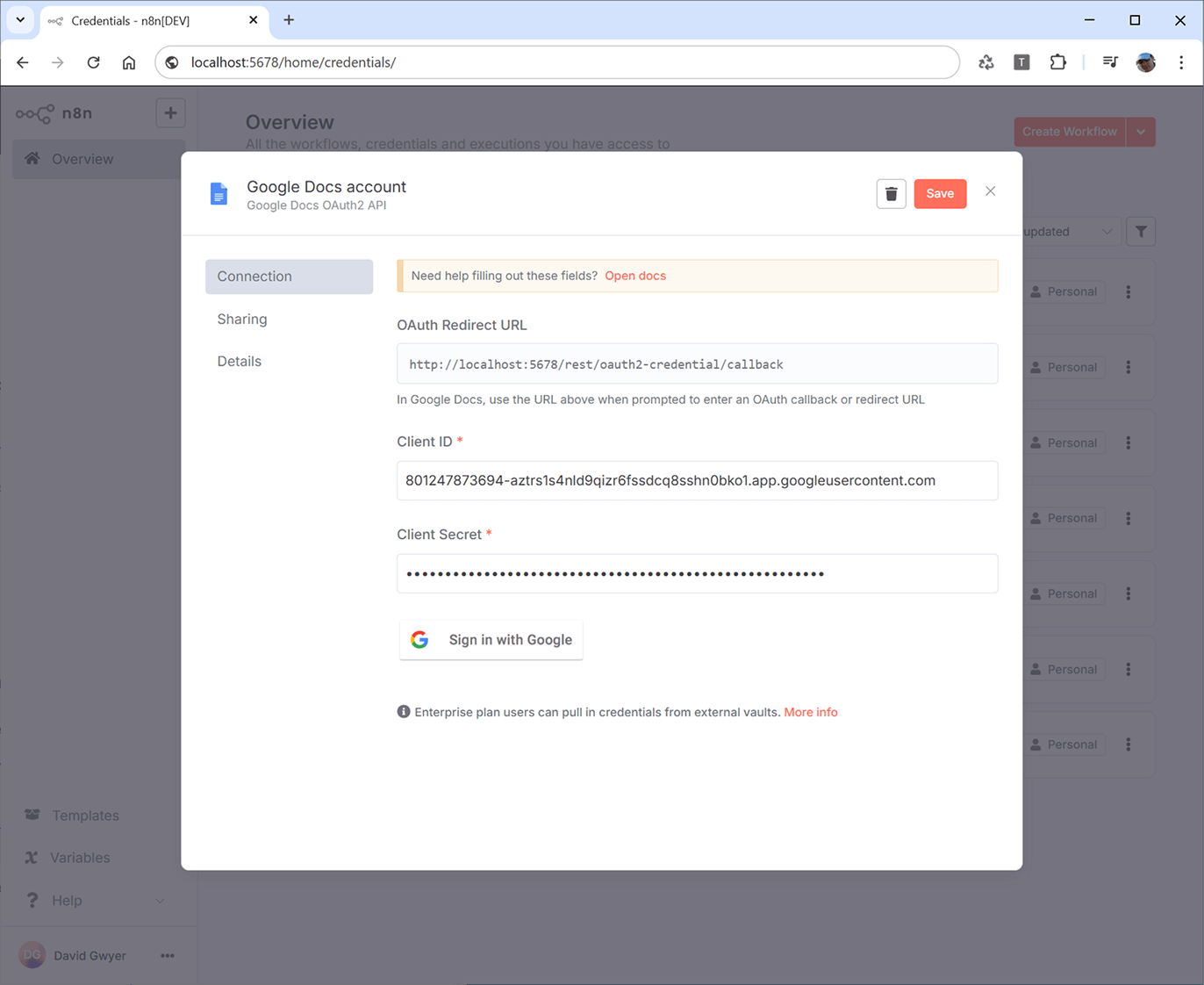
Task: Click the address bar showing localhost:5678/home/credentials/
Action: [557, 62]
